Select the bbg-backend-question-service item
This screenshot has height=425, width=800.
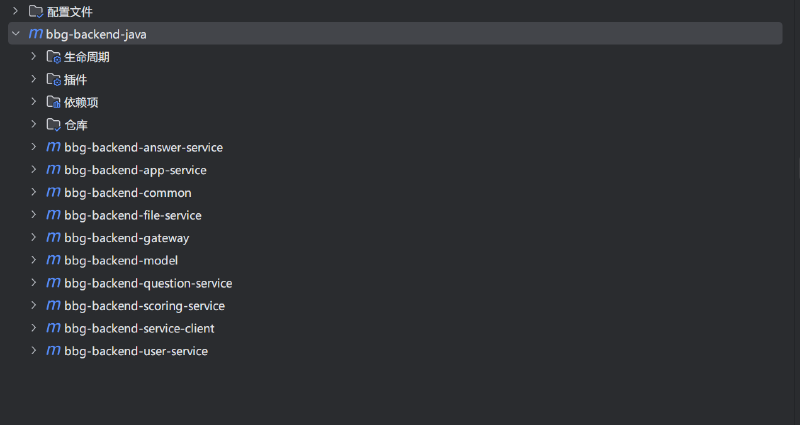pos(148,283)
